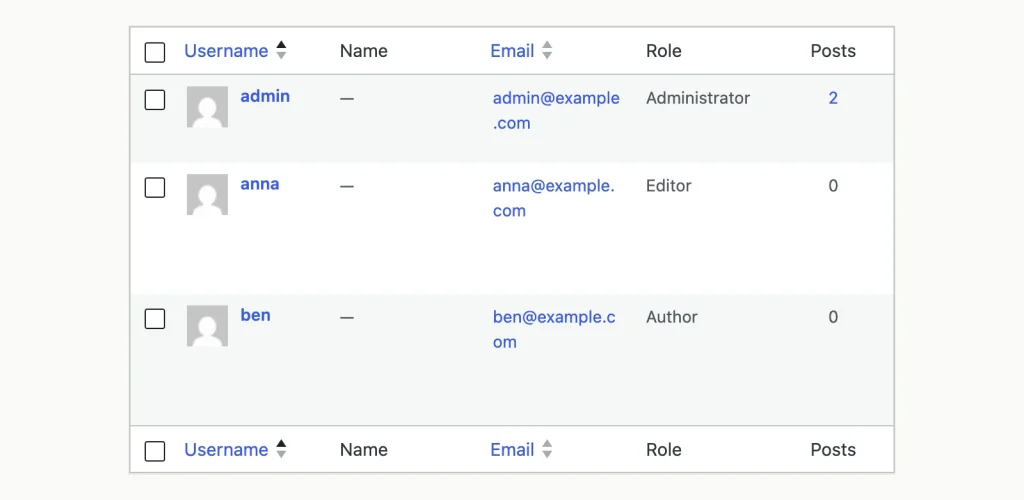Click the Posts column header

[x=833, y=51]
